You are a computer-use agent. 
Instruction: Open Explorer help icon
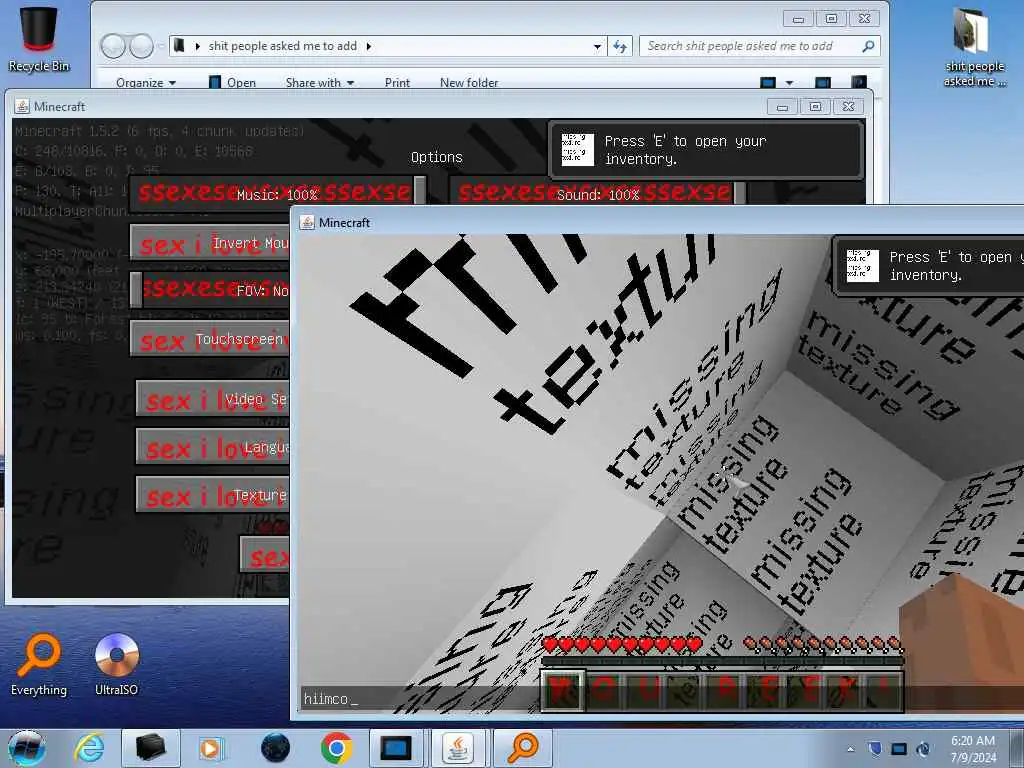(x=859, y=83)
